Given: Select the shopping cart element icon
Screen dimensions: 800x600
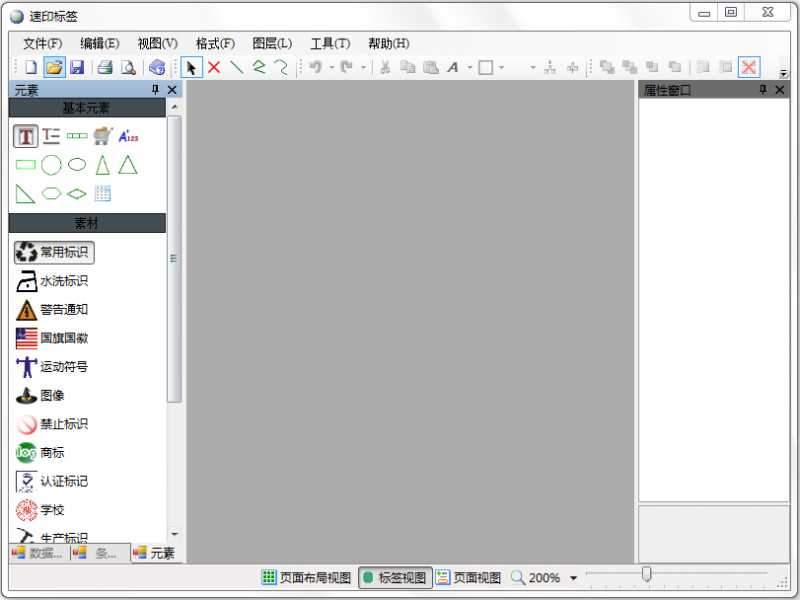Looking at the screenshot, I should click(102, 136).
